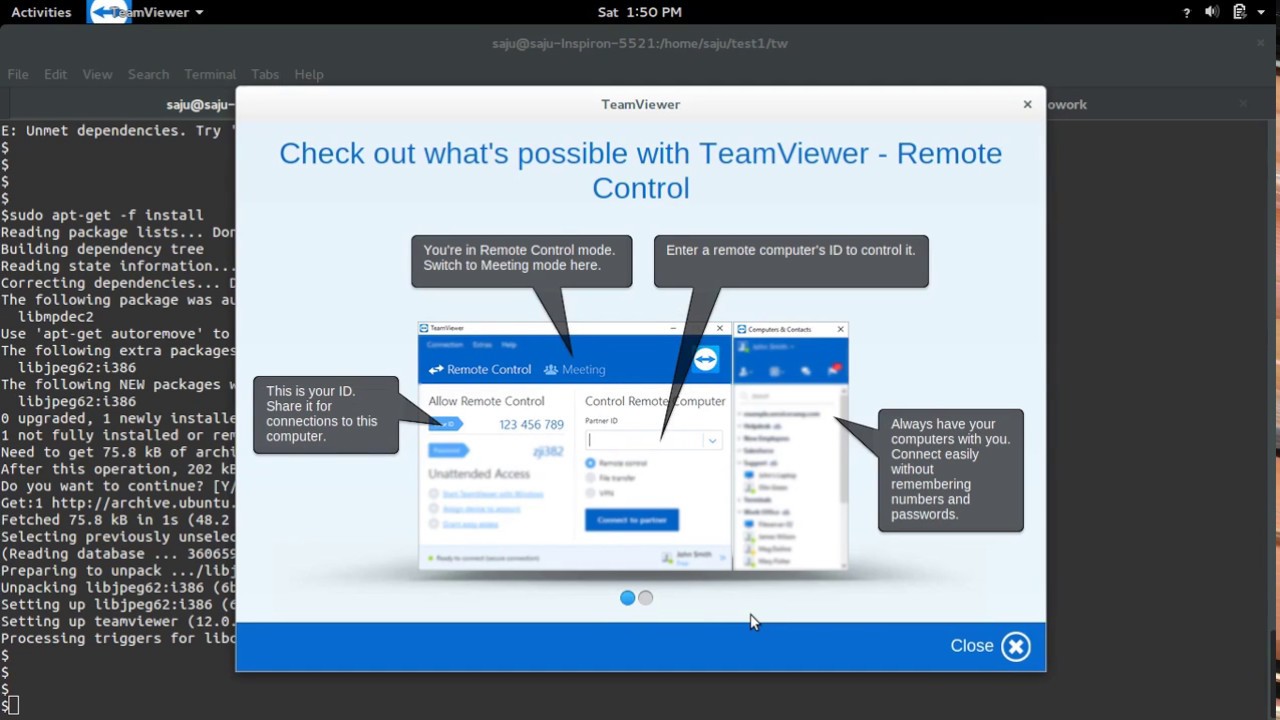Click the terminal line 'Reading package lists...'
This screenshot has width=1280, height=720.
(x=118, y=232)
